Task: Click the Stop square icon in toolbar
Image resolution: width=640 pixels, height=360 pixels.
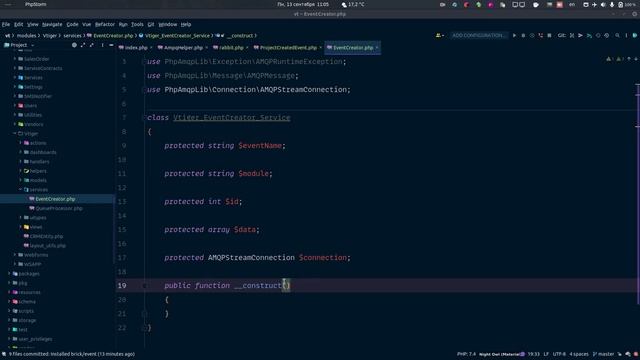Action: 549,36
